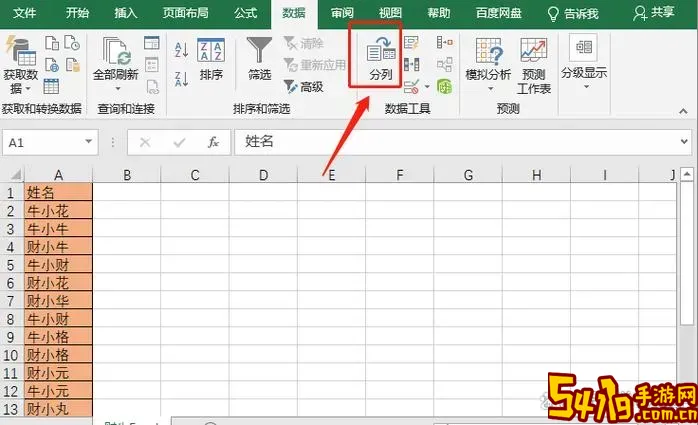The image size is (698, 425).
Task: Click Forecast Sheet (预测工作表) icon
Action: click(x=534, y=65)
